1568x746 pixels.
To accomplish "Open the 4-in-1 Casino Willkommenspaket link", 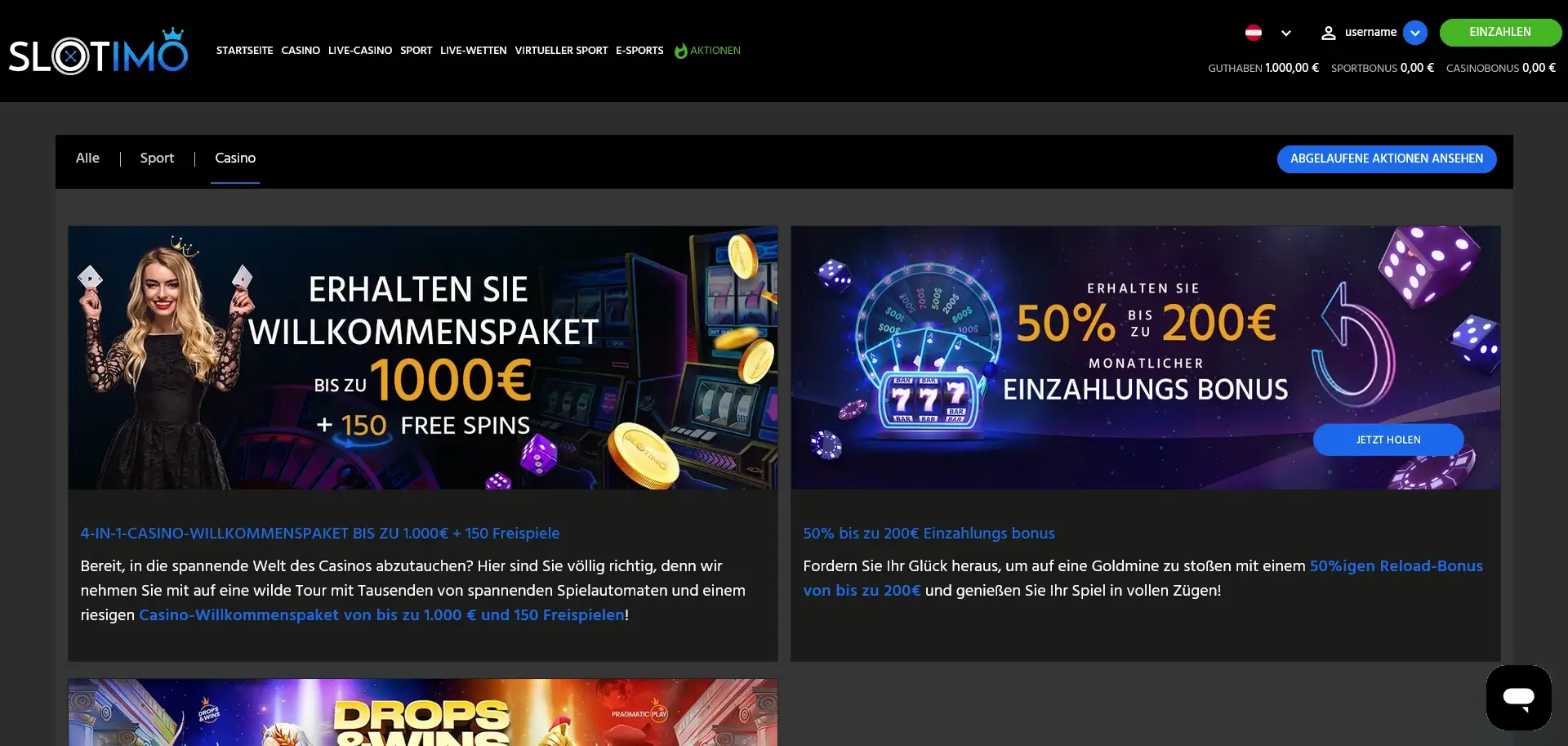I will [320, 534].
